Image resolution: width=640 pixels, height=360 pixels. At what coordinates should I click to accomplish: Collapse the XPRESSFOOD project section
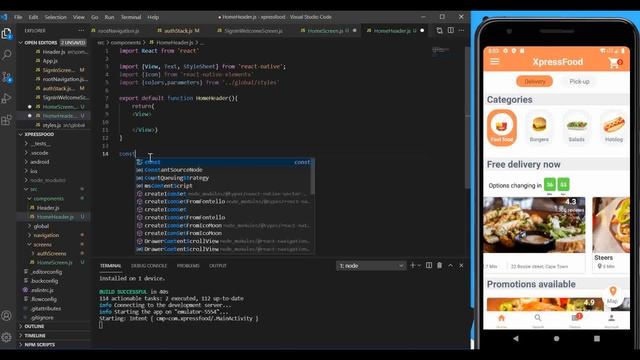coord(52,134)
